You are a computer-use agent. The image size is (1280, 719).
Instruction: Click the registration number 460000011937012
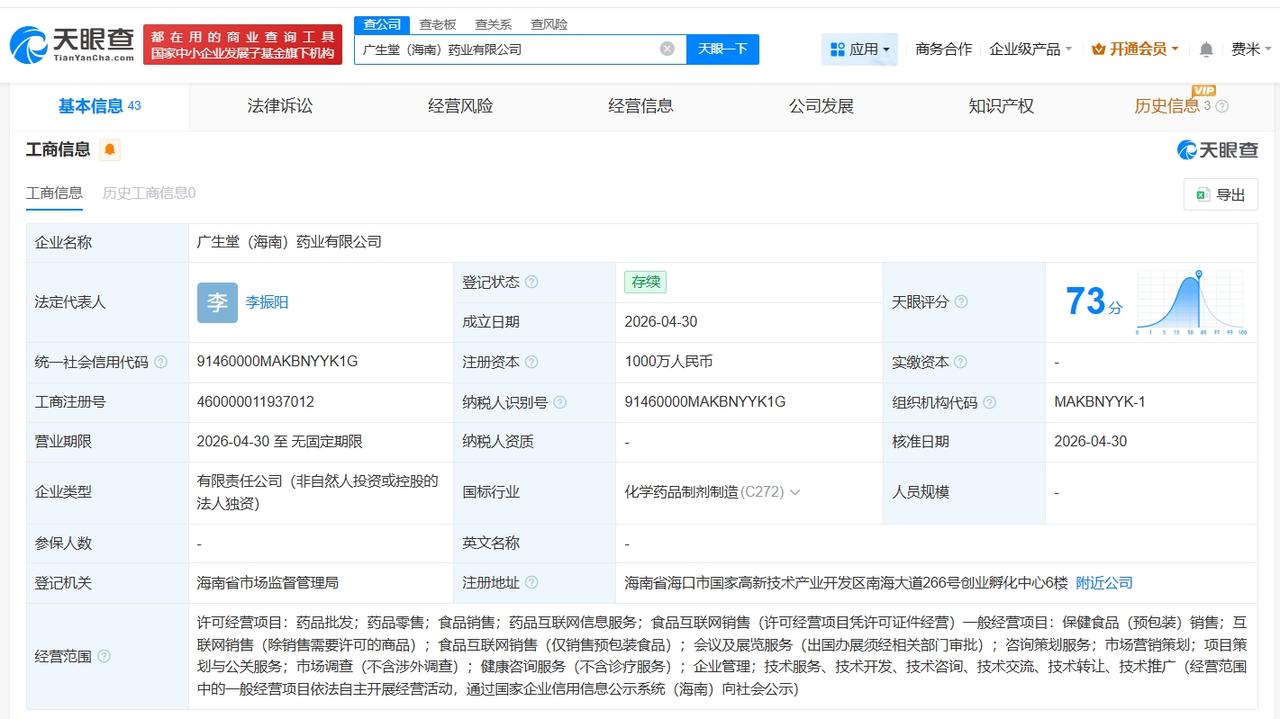256,402
